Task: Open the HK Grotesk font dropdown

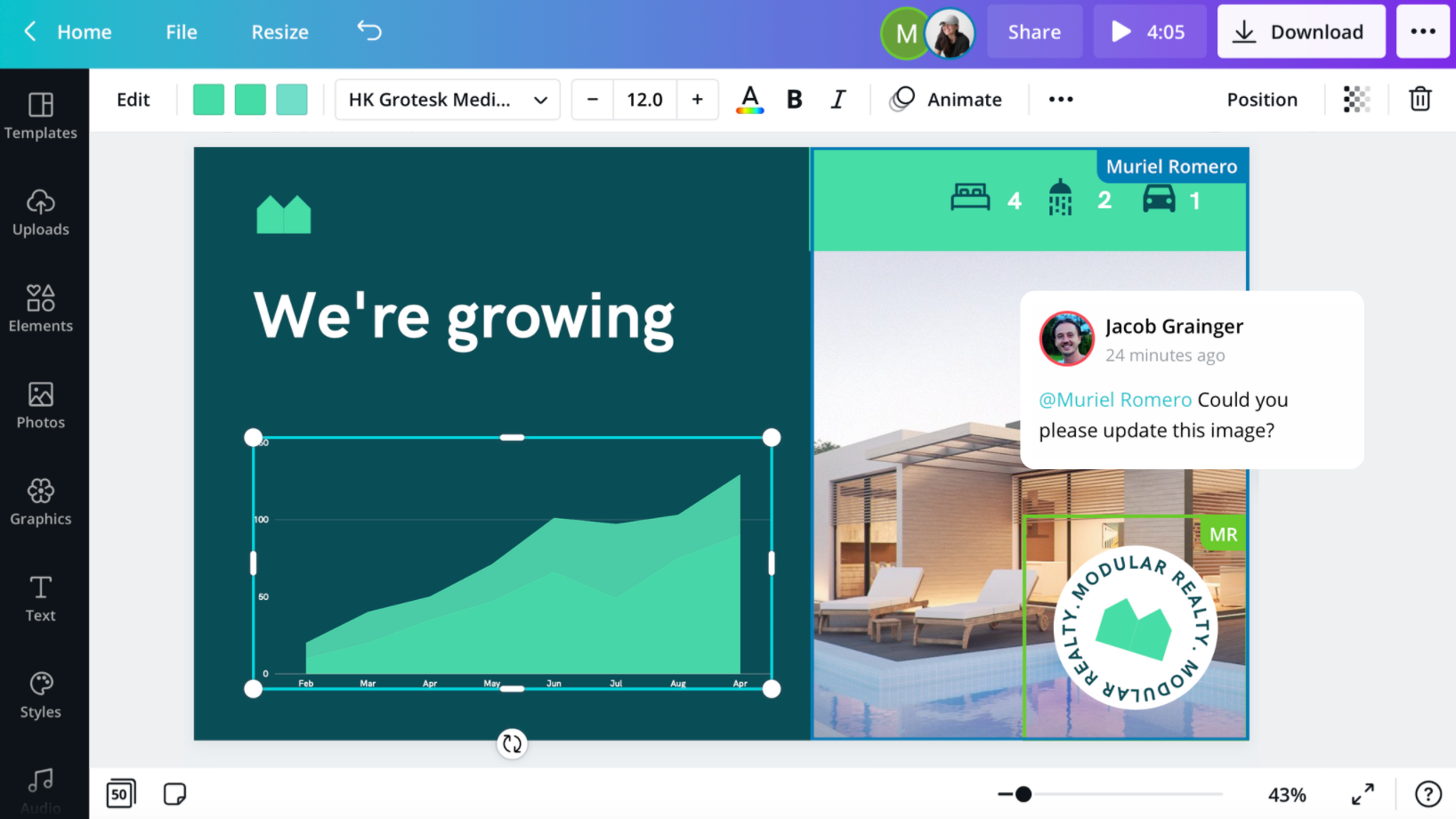Action: pyautogui.click(x=447, y=100)
